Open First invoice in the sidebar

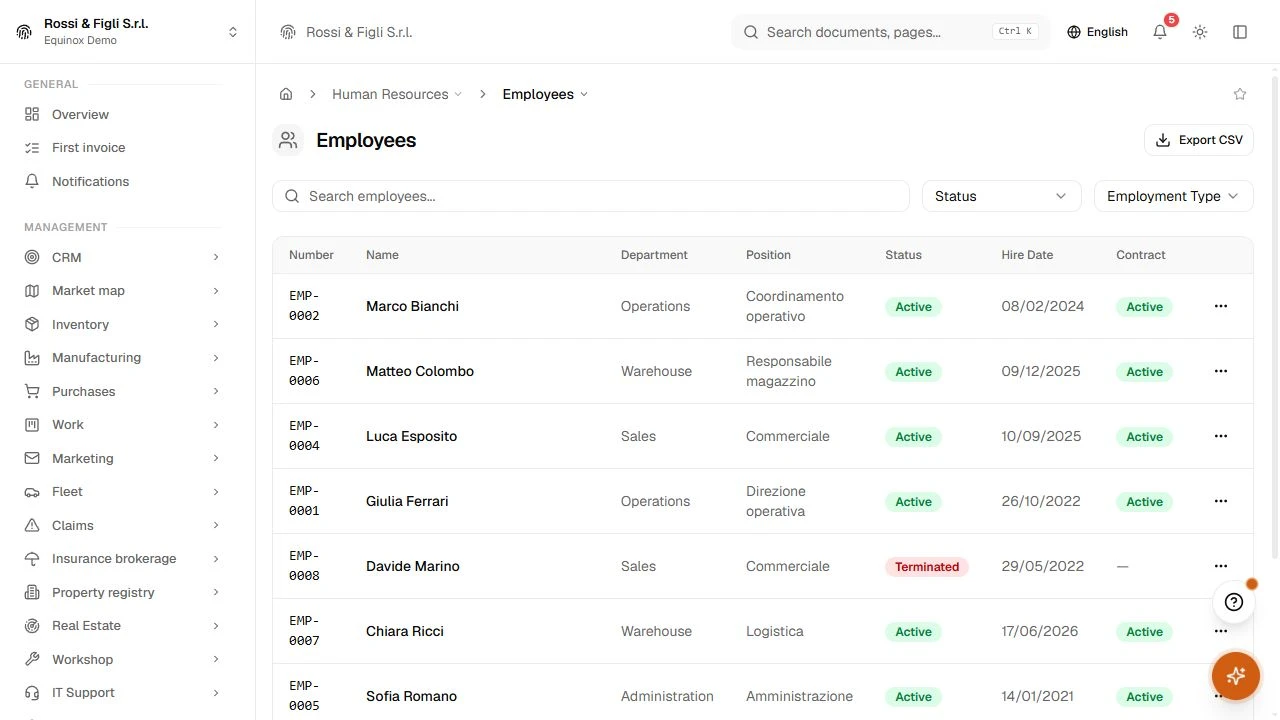[x=122, y=148]
